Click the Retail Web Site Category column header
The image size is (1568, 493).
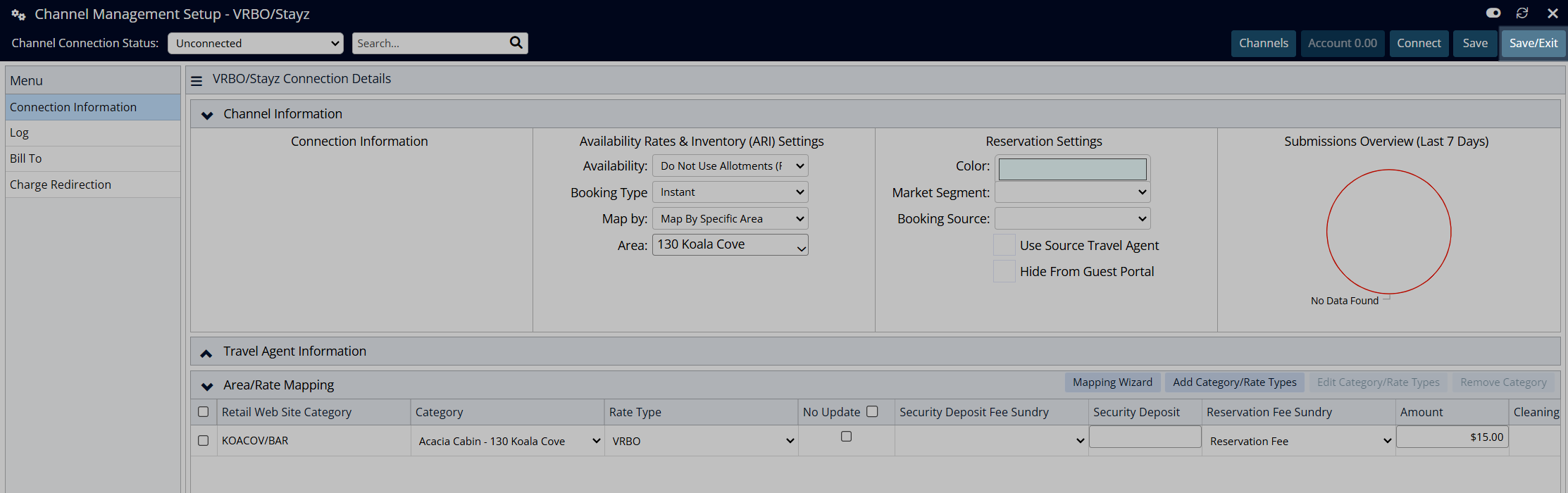point(314,412)
